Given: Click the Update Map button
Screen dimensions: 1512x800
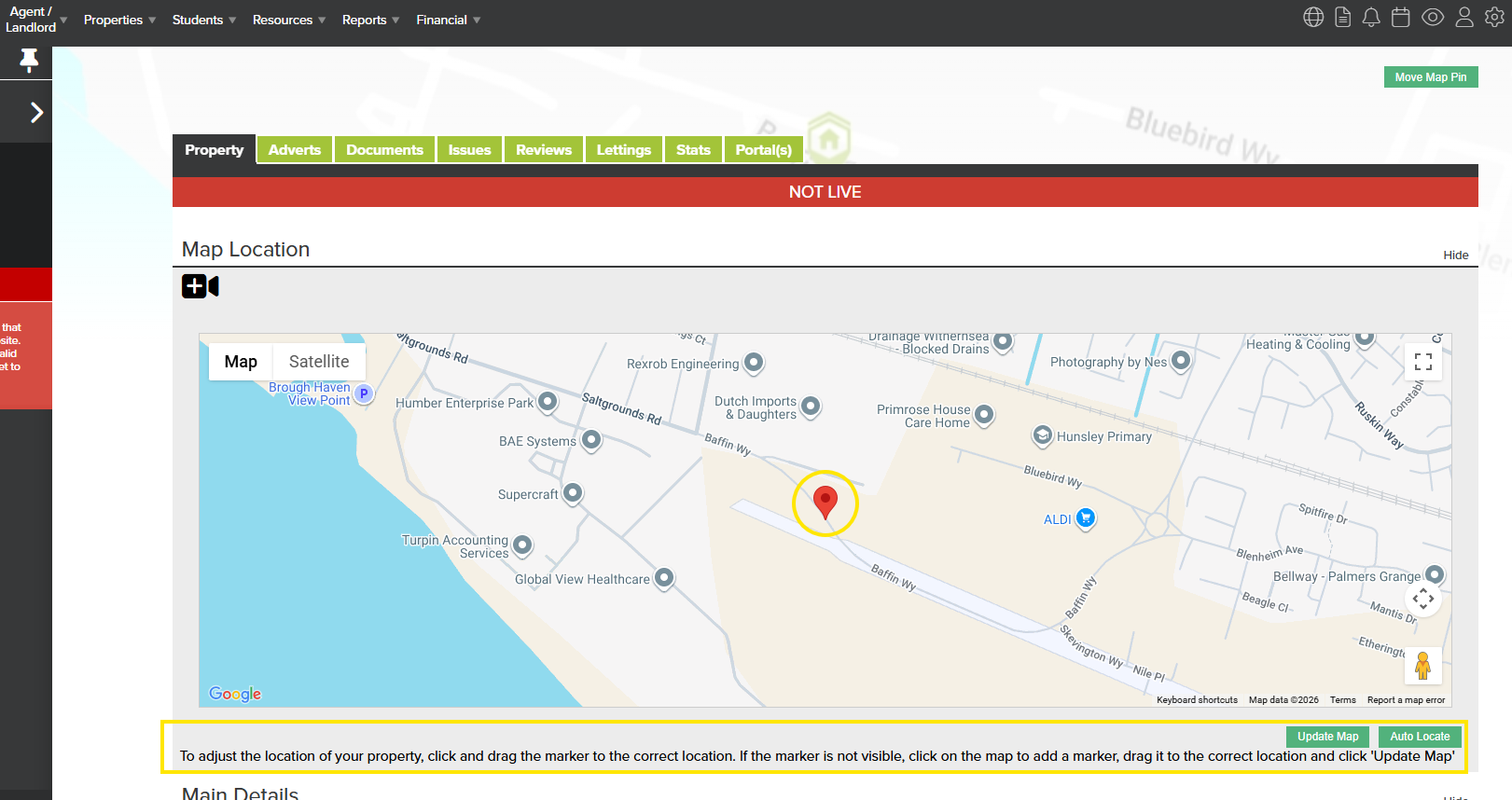Looking at the screenshot, I should [x=1327, y=737].
